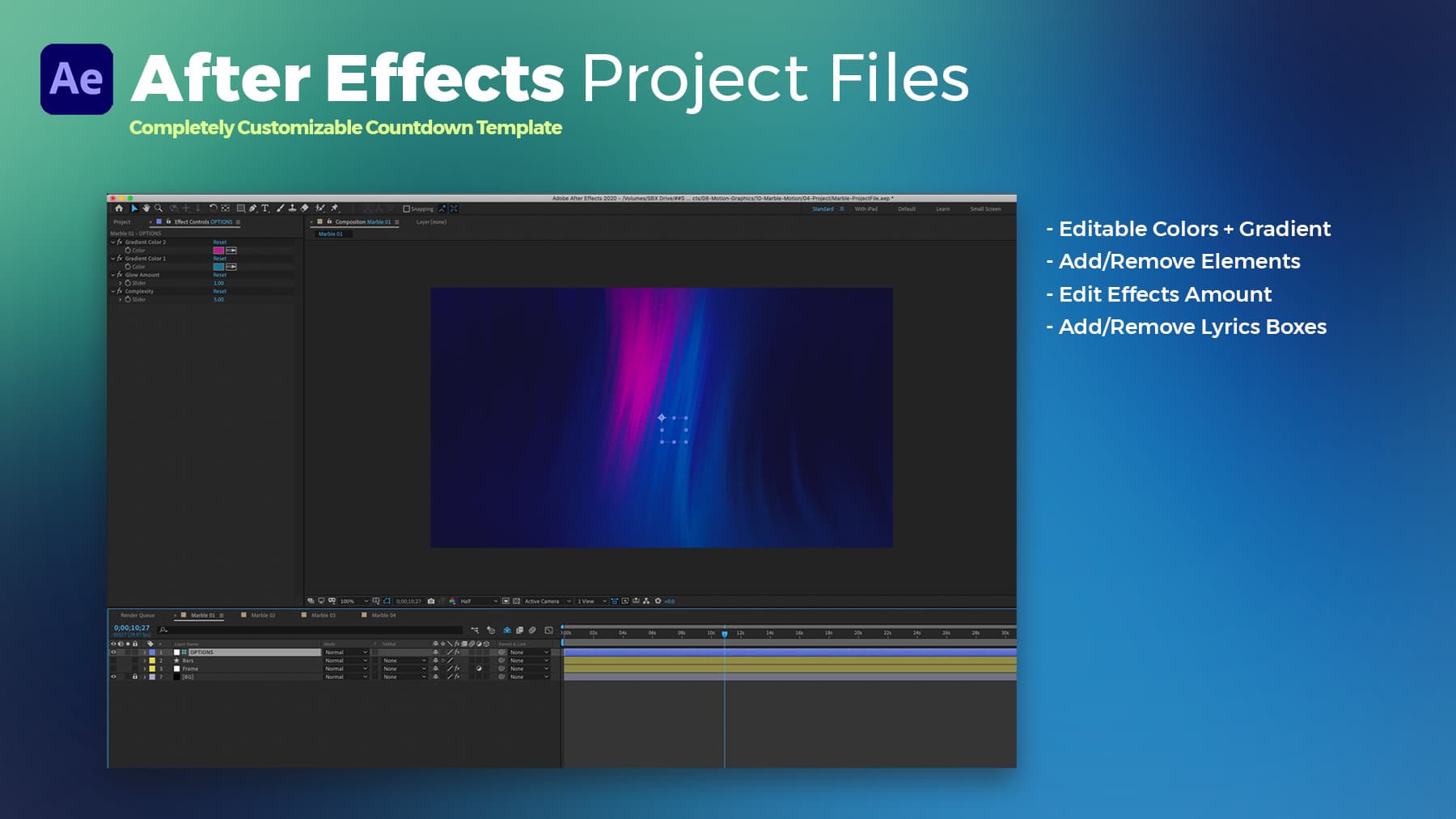Select the Eraser tool
Viewport: 1456px width, 819px height.
pyautogui.click(x=305, y=209)
